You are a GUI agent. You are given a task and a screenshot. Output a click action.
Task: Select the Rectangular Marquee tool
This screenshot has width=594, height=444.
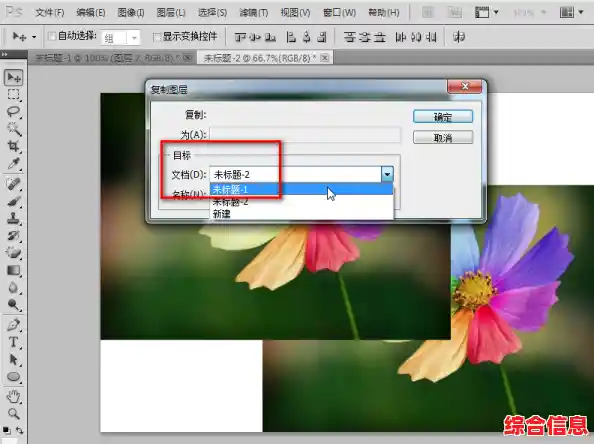click(x=14, y=94)
